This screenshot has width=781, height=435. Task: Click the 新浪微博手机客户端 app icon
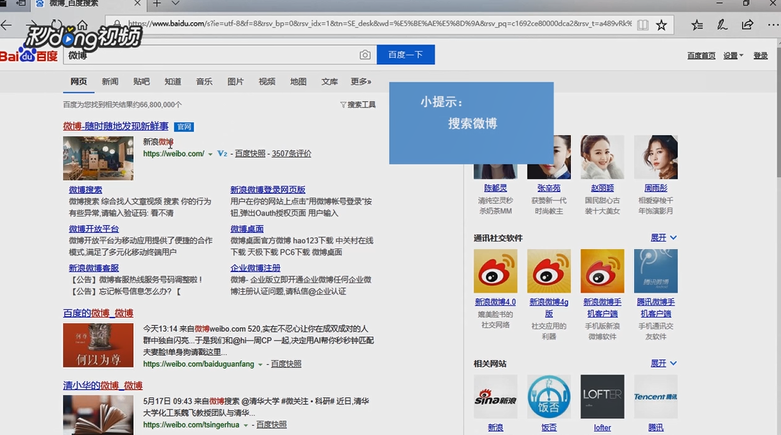tap(602, 271)
